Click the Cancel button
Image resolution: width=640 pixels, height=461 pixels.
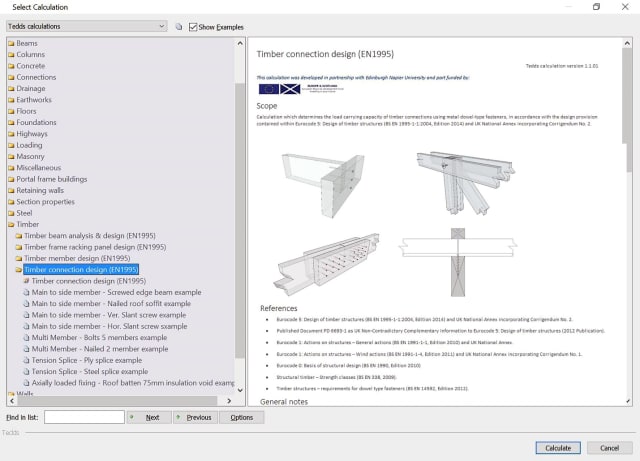[609, 448]
